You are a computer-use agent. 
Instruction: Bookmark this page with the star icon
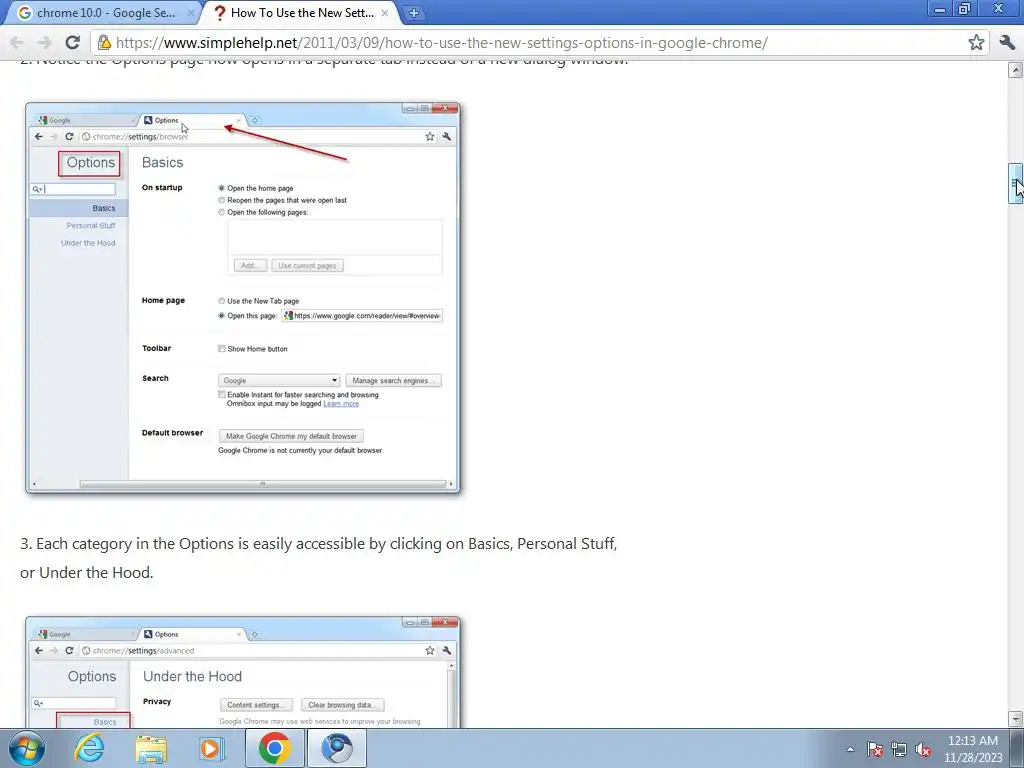tap(976, 43)
